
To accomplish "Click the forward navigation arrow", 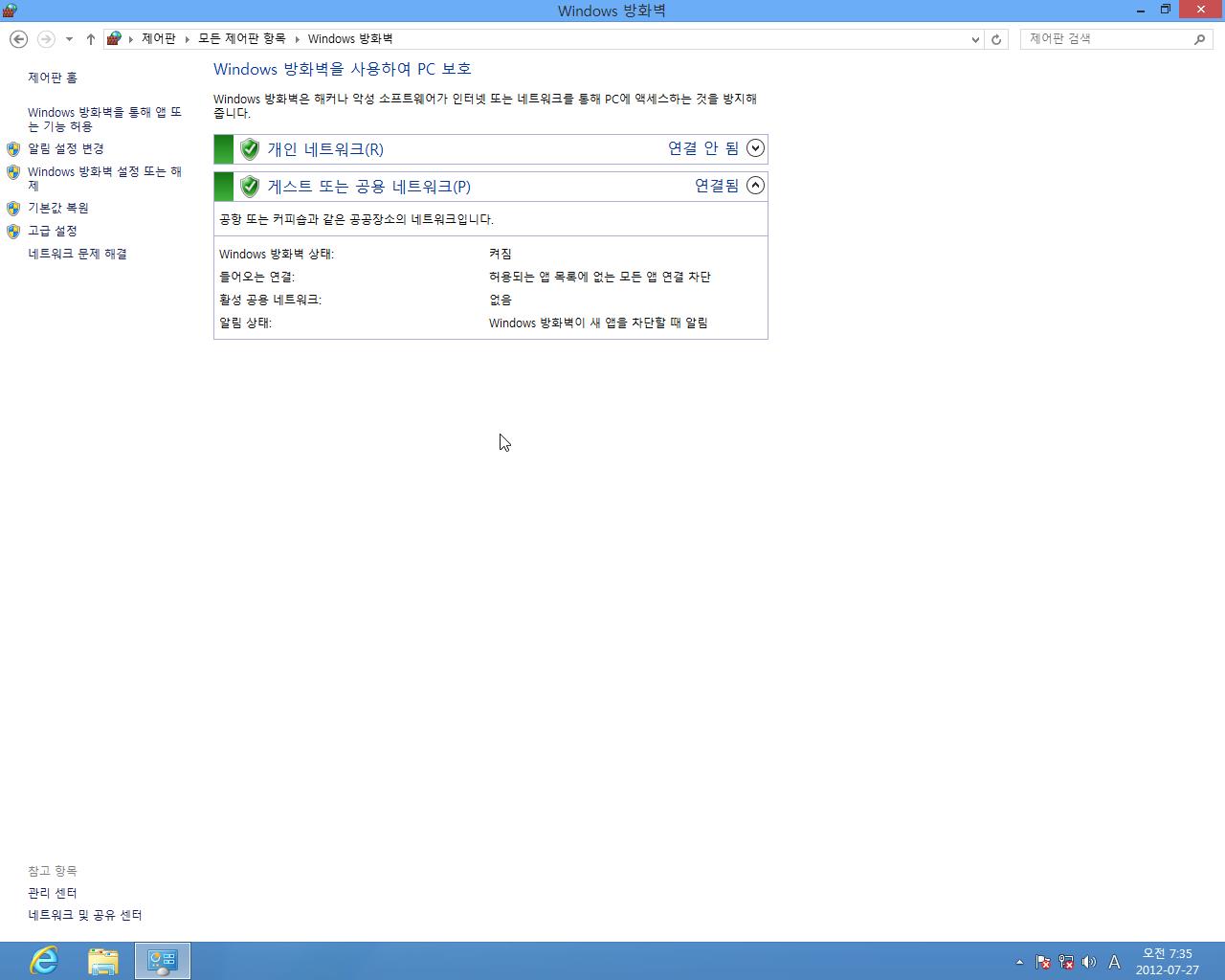I will click(x=45, y=39).
